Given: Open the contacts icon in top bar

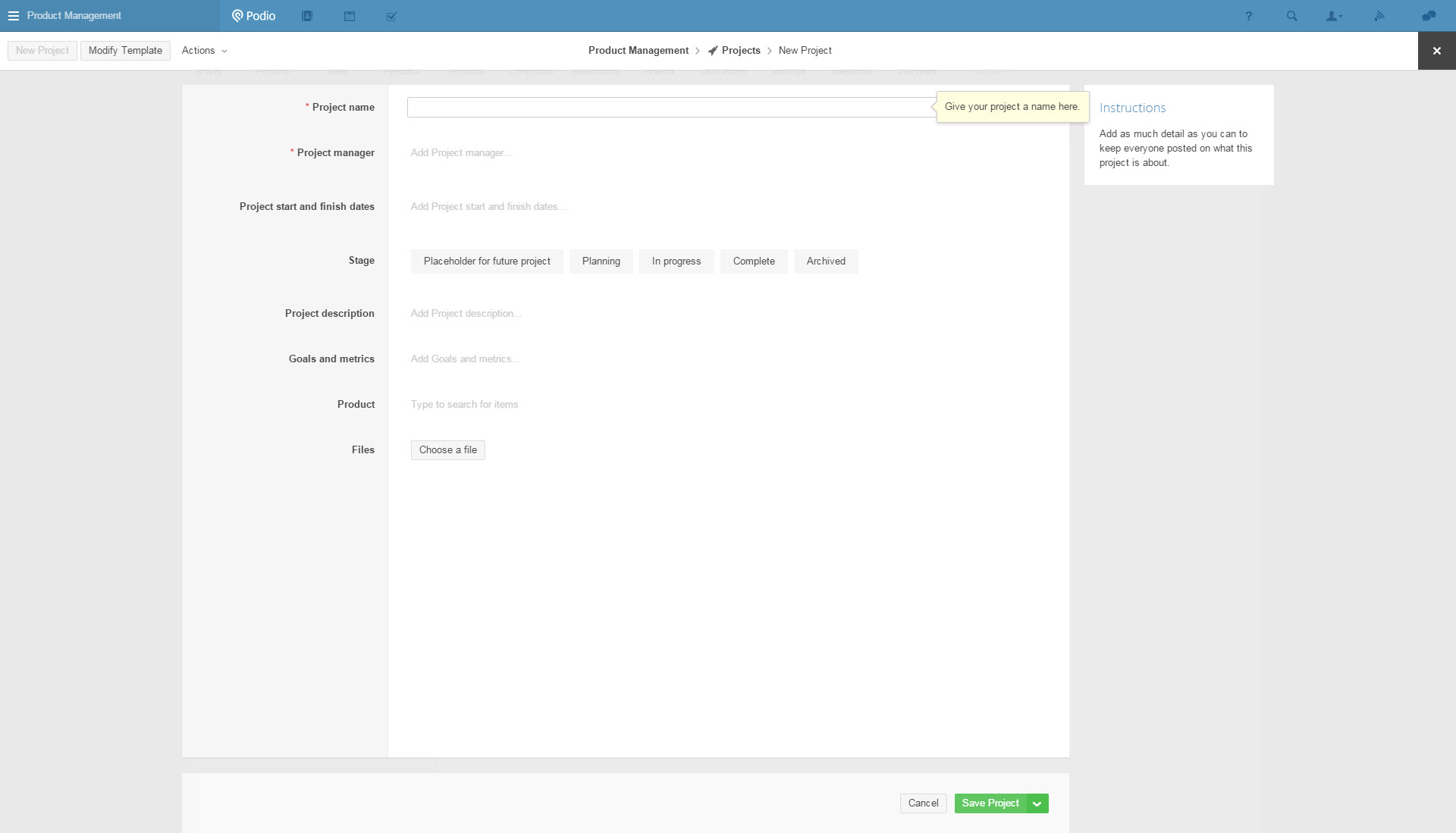Looking at the screenshot, I should click(x=307, y=16).
